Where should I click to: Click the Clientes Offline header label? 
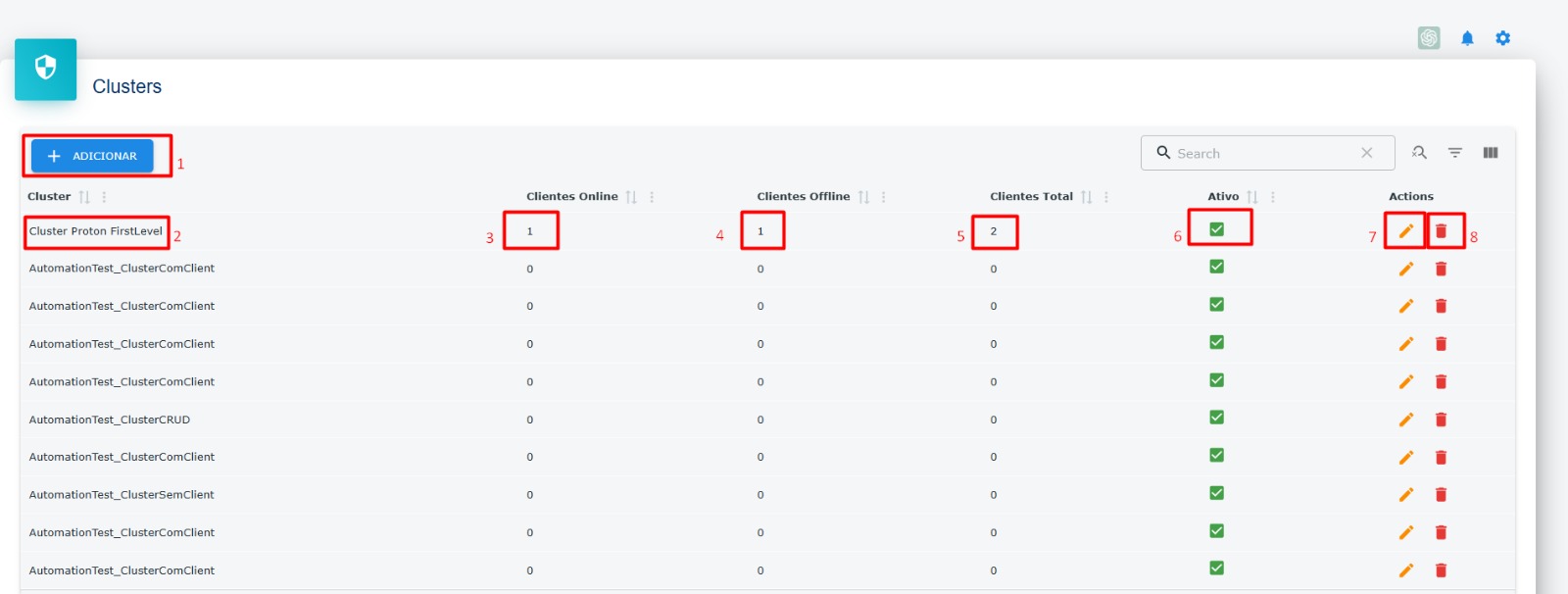pos(804,197)
